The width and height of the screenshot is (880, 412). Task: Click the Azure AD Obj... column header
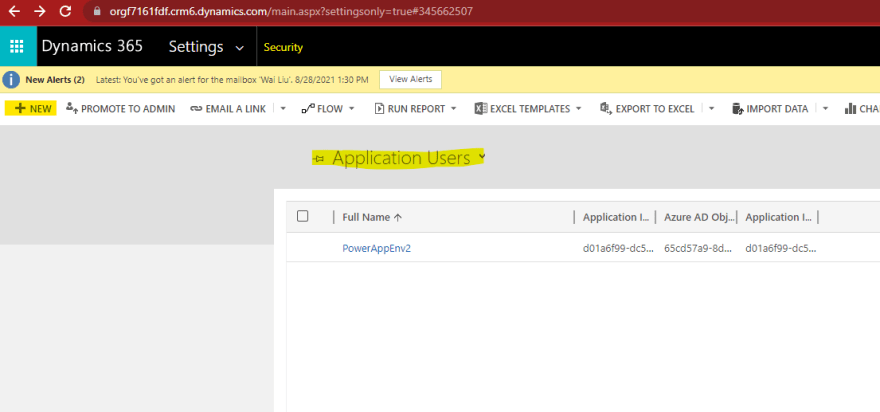699,217
